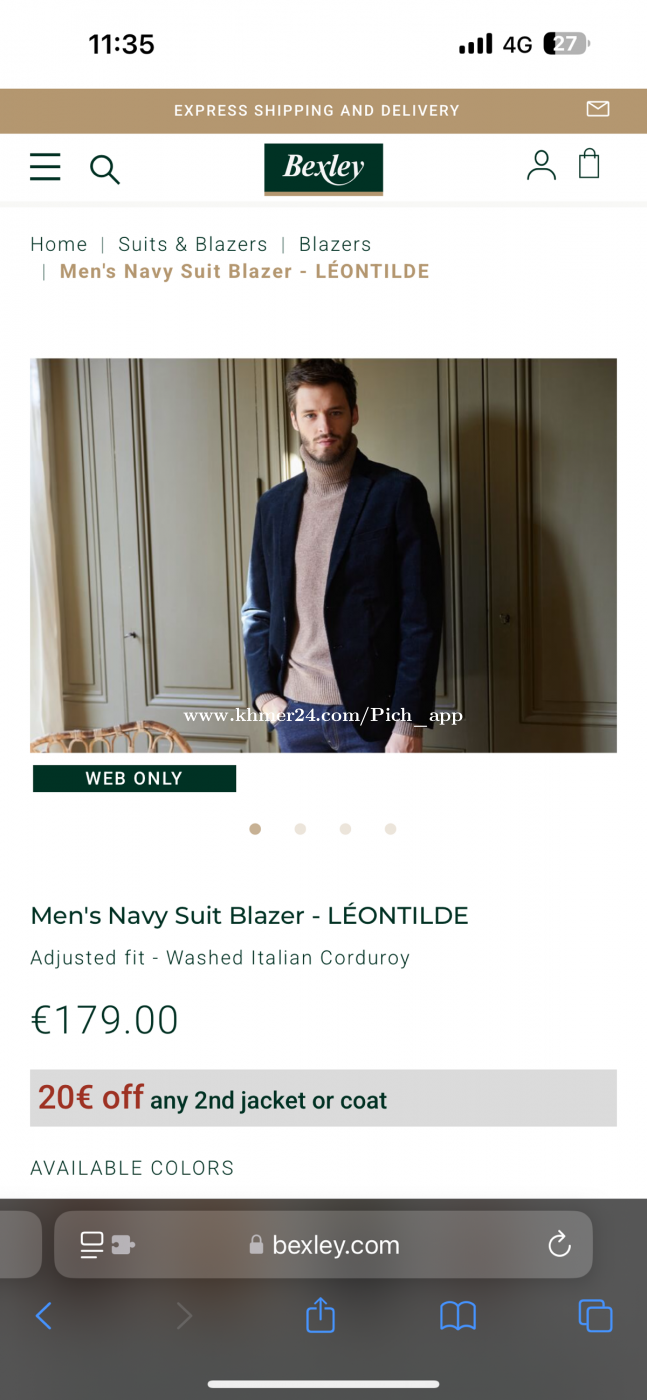Go back with Safari back arrow
647x1400 pixels.
[43, 1316]
